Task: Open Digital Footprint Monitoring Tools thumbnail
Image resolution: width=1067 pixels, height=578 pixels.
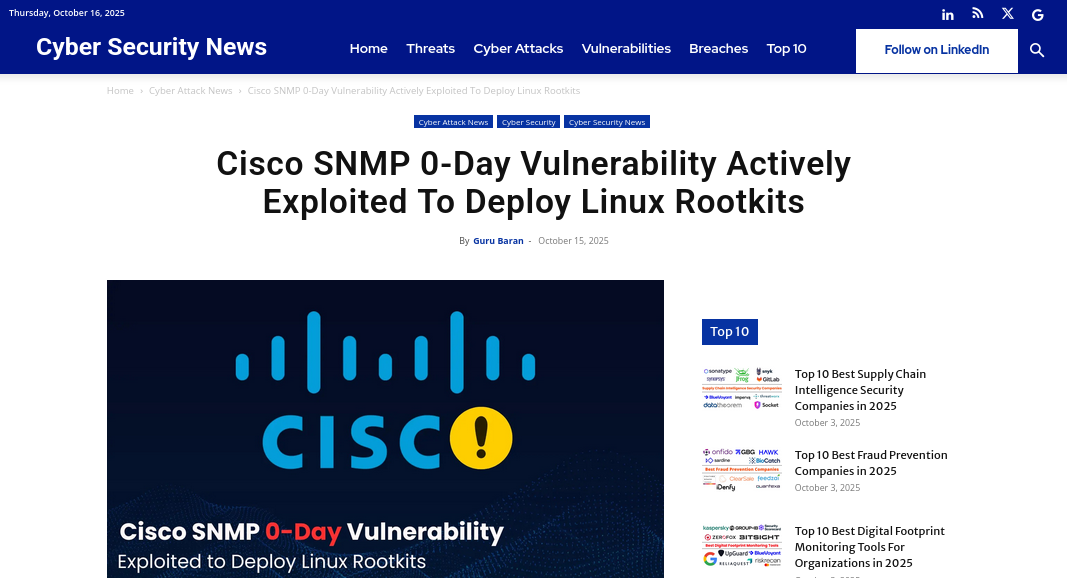Action: [x=741, y=546]
